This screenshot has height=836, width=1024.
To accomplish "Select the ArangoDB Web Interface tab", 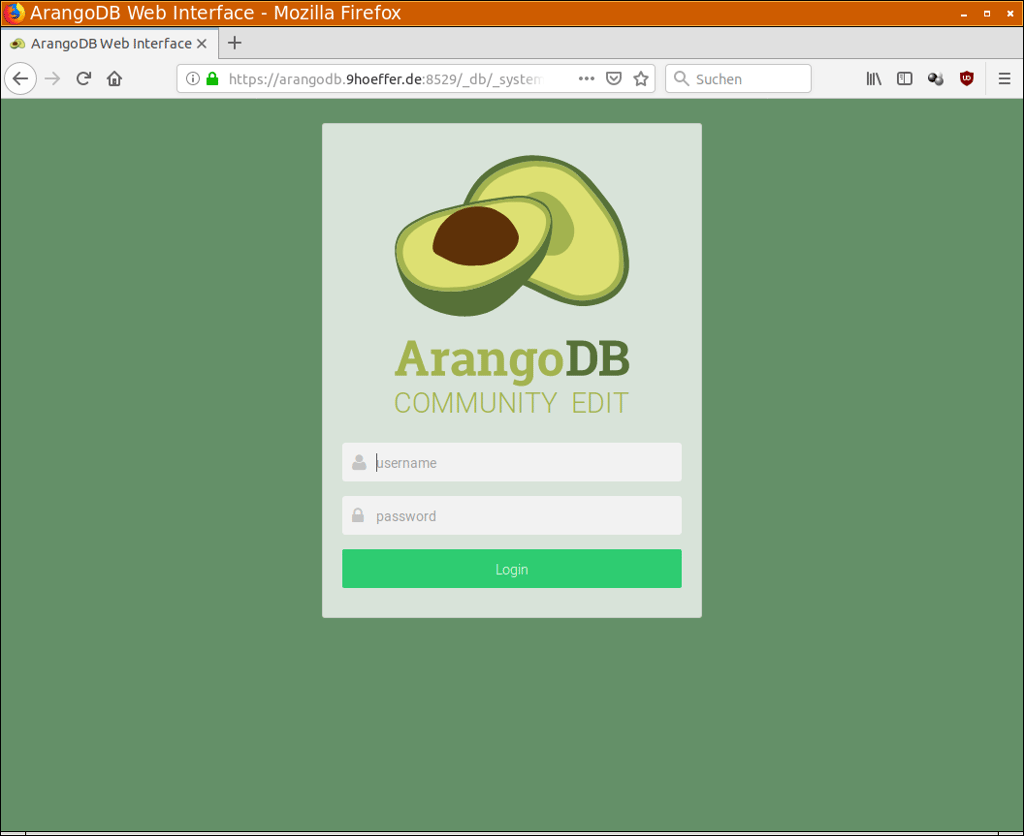I will point(110,43).
